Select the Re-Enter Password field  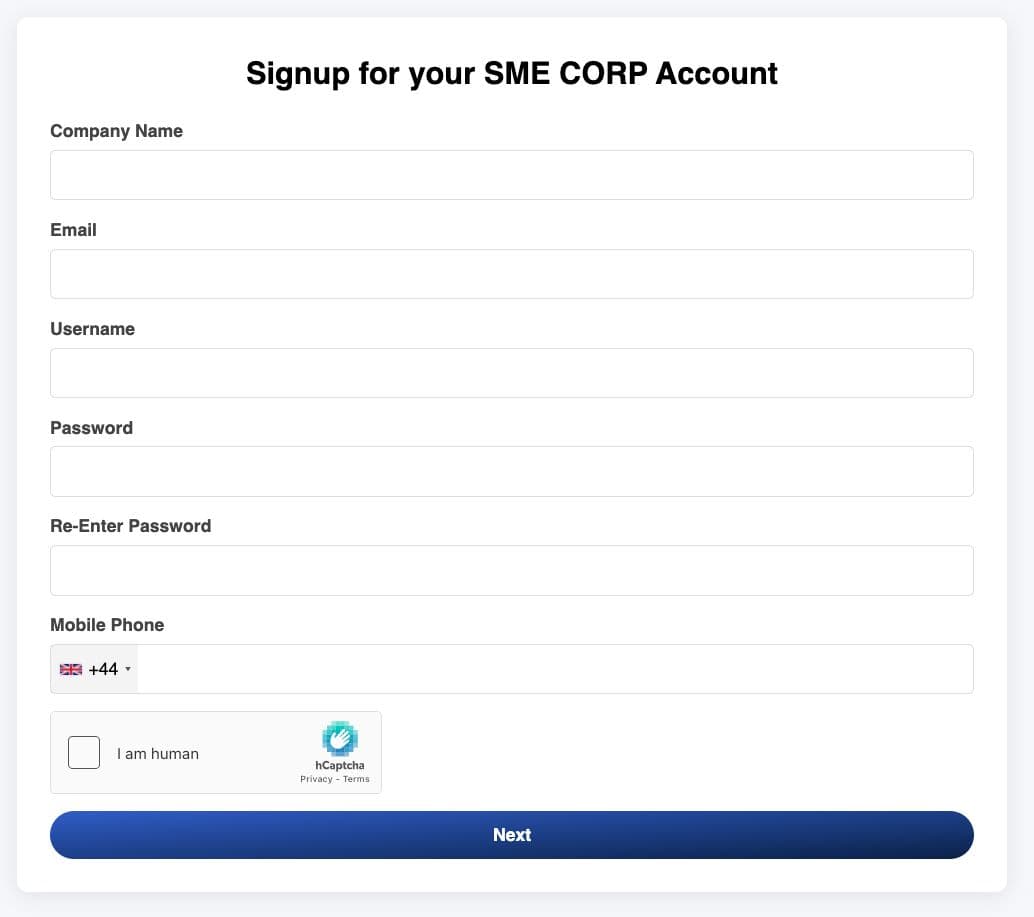point(512,570)
